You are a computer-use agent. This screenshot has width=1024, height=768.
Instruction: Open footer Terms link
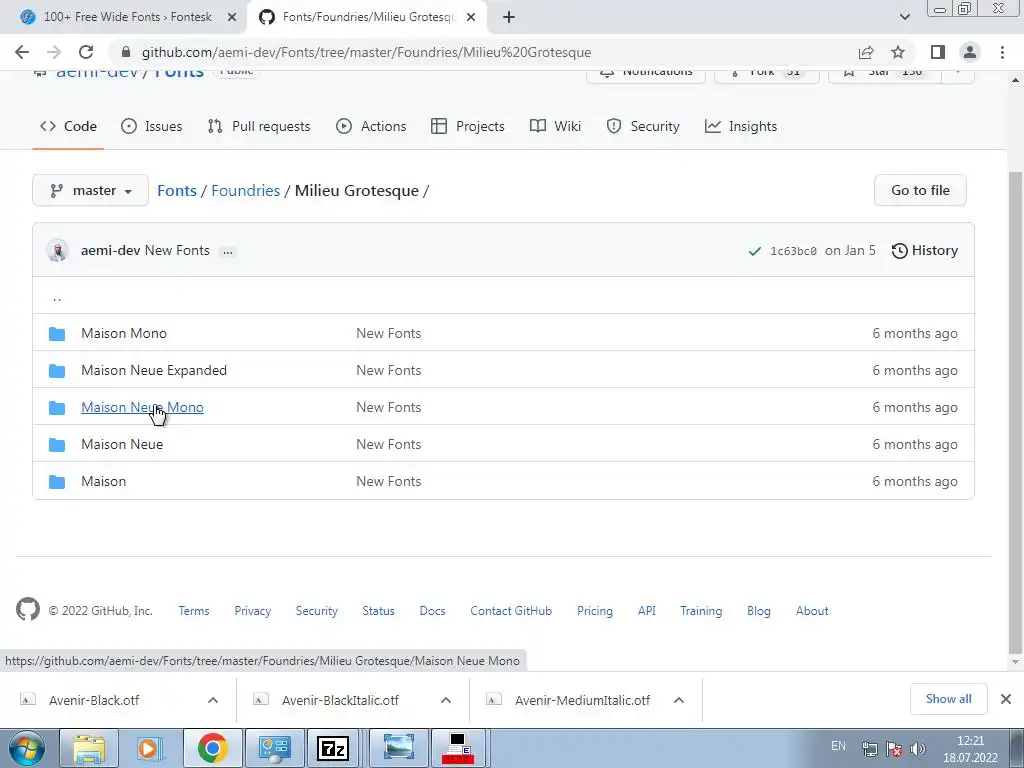[194, 611]
